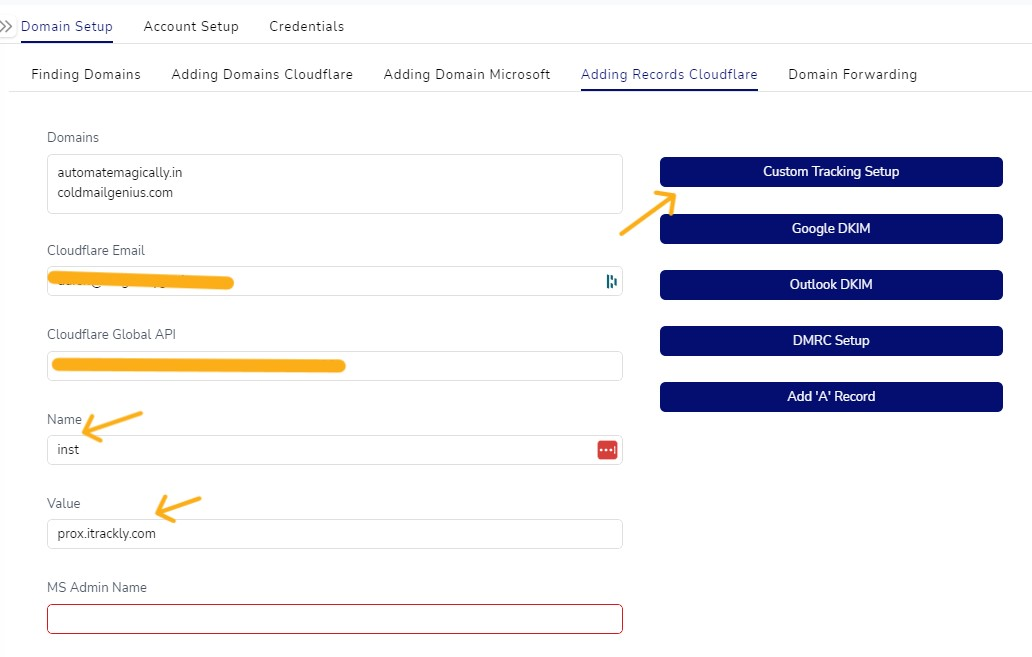Select the Domain Setup tab
Viewport: 1032px width, 657px height.
coord(67,27)
